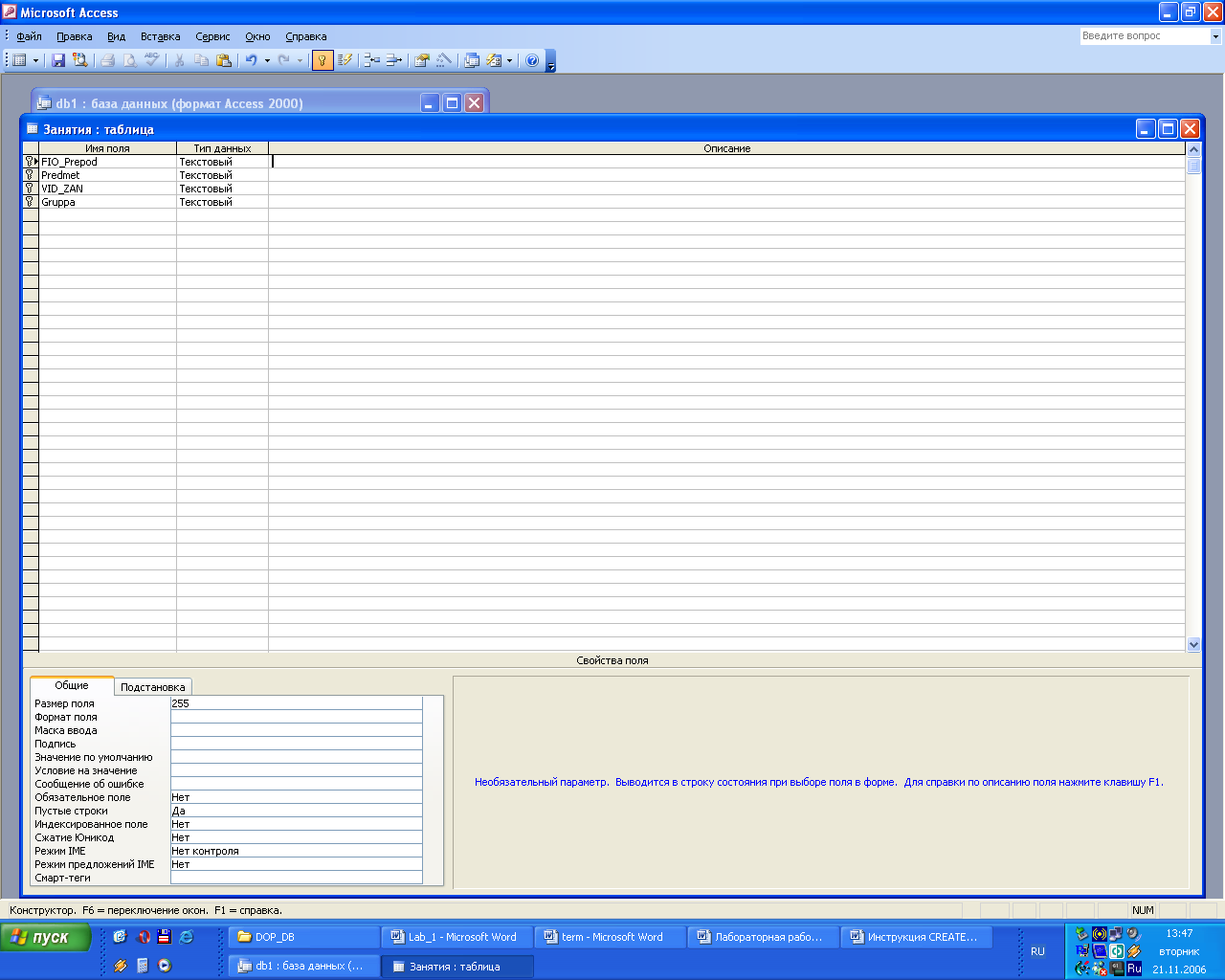This screenshot has width=1225, height=980.
Task: Open the Toolbar Options arrow at toolbar end
Action: point(550,61)
